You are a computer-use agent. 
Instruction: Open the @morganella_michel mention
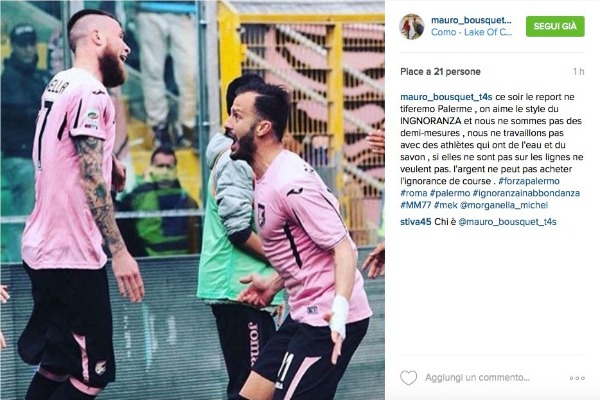pyautogui.click(x=504, y=205)
